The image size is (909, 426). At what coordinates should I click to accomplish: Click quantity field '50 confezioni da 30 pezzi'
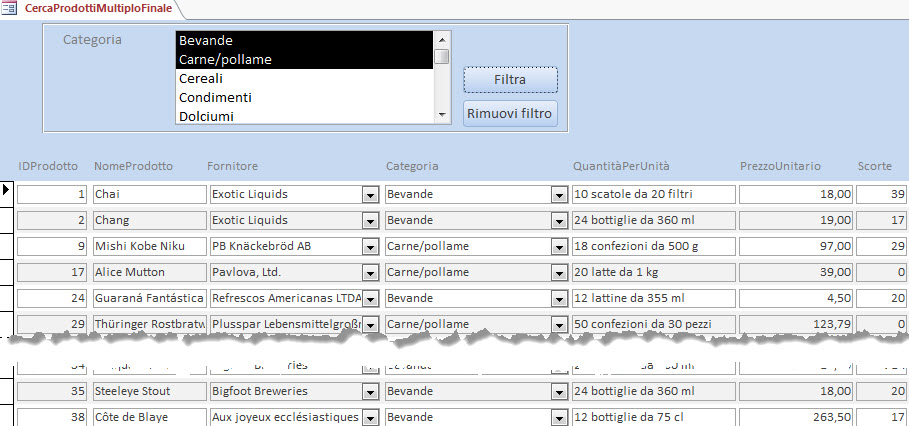[653, 324]
